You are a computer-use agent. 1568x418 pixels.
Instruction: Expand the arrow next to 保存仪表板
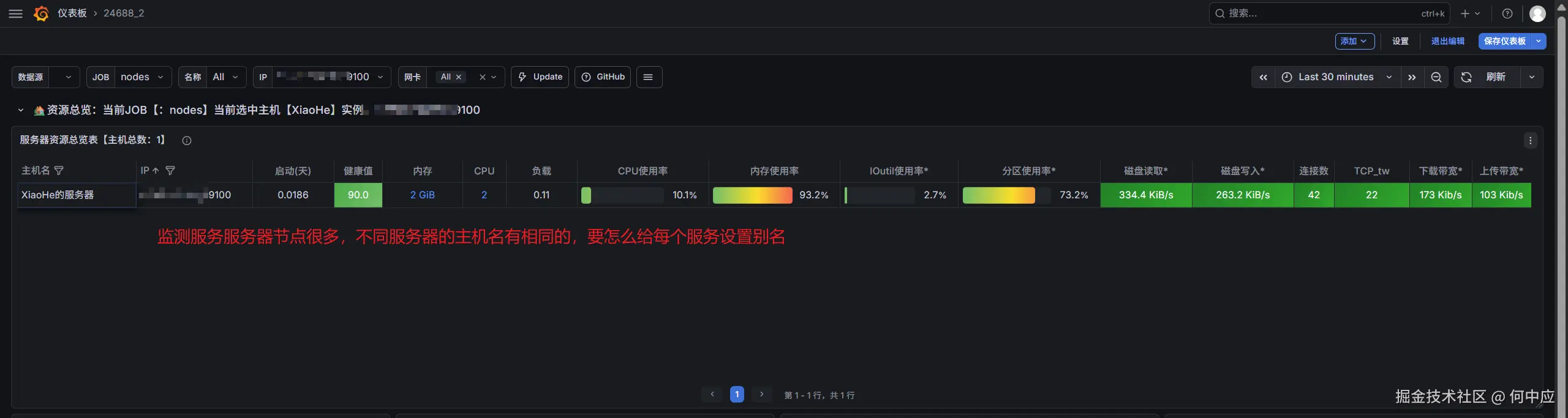(1539, 41)
